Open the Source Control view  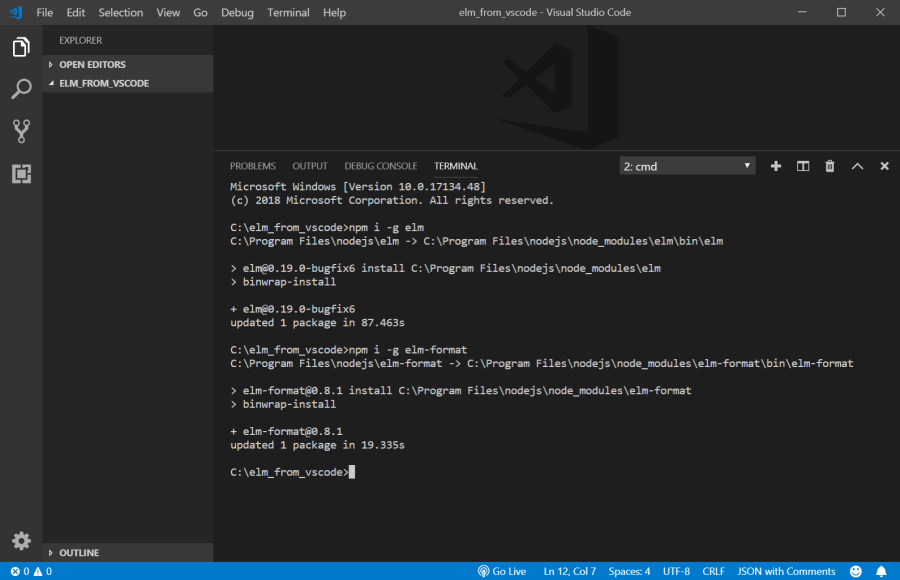point(21,131)
